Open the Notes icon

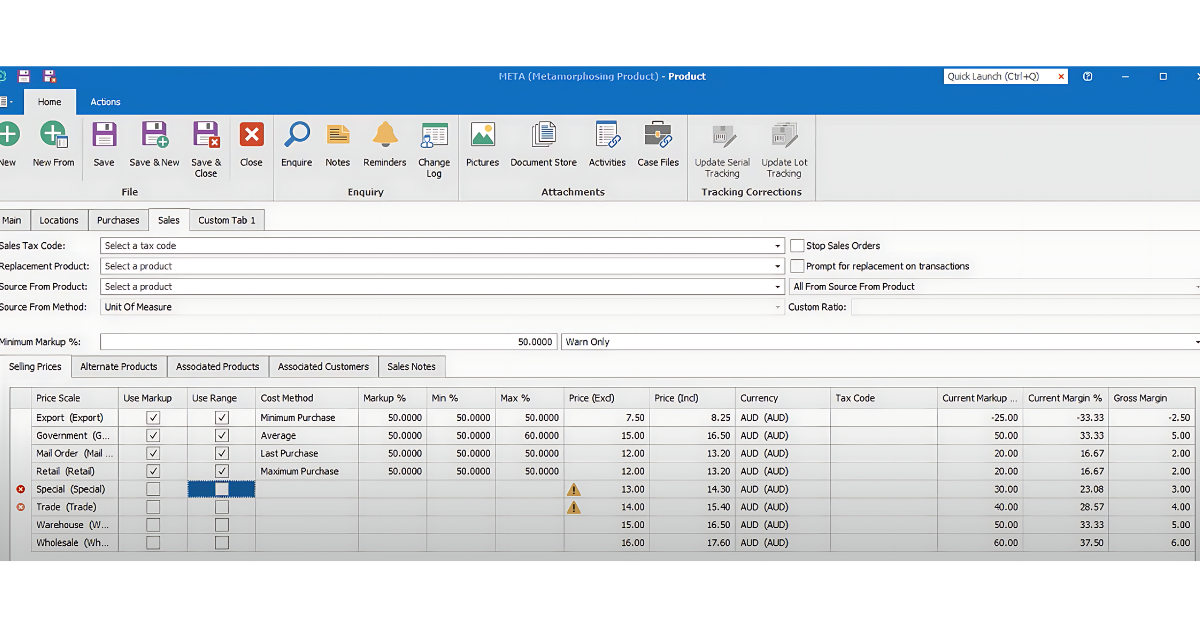coord(337,145)
